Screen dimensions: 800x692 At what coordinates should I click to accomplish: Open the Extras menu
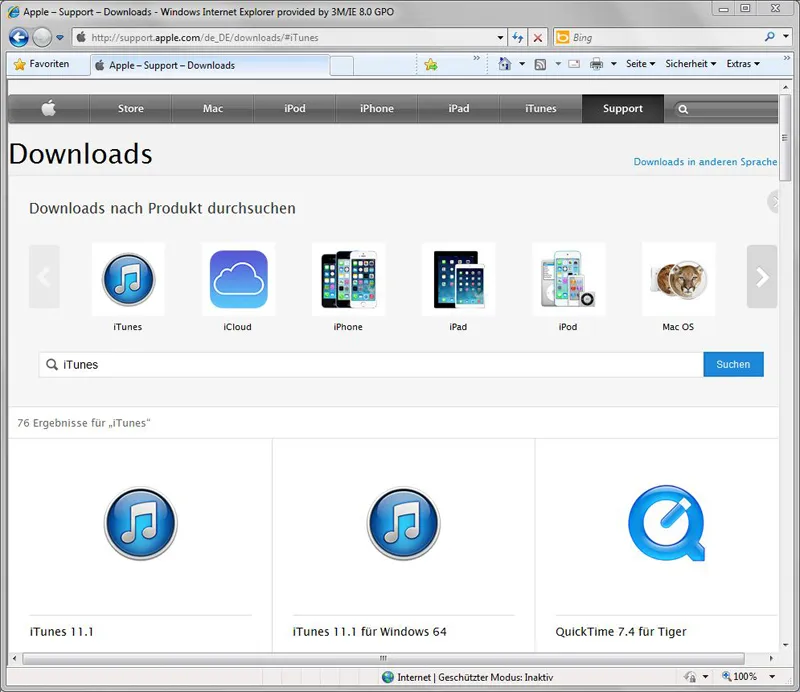pyautogui.click(x=743, y=64)
